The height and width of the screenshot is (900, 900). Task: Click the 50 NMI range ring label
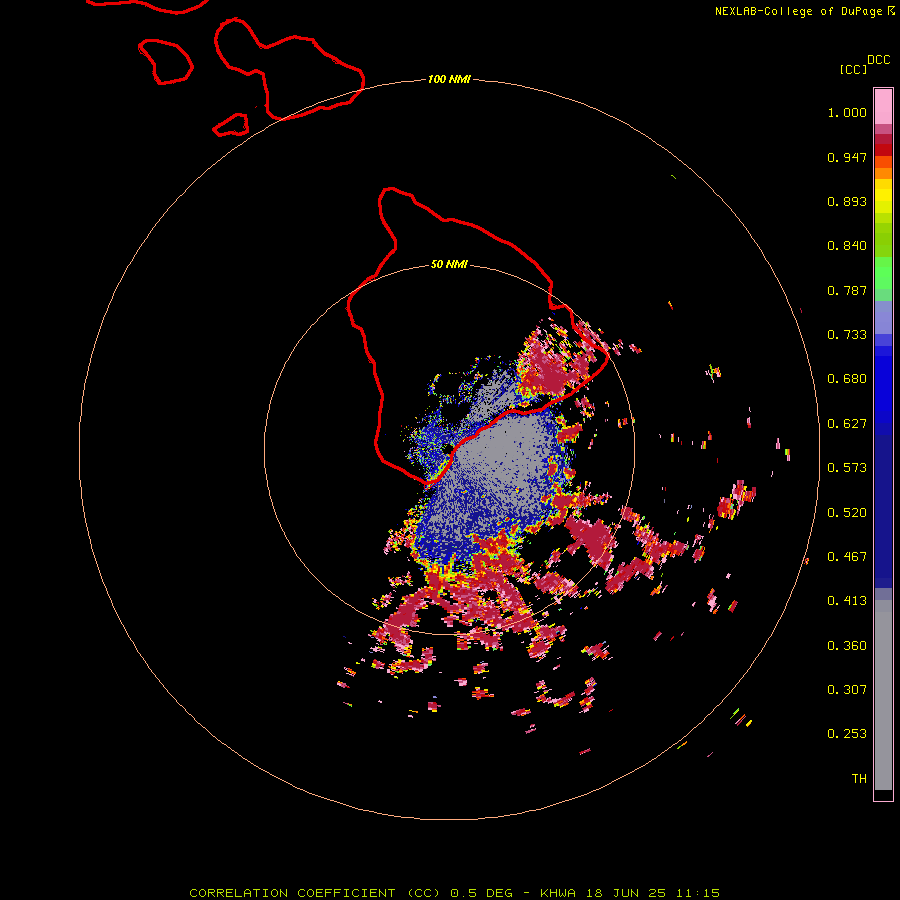tap(449, 264)
